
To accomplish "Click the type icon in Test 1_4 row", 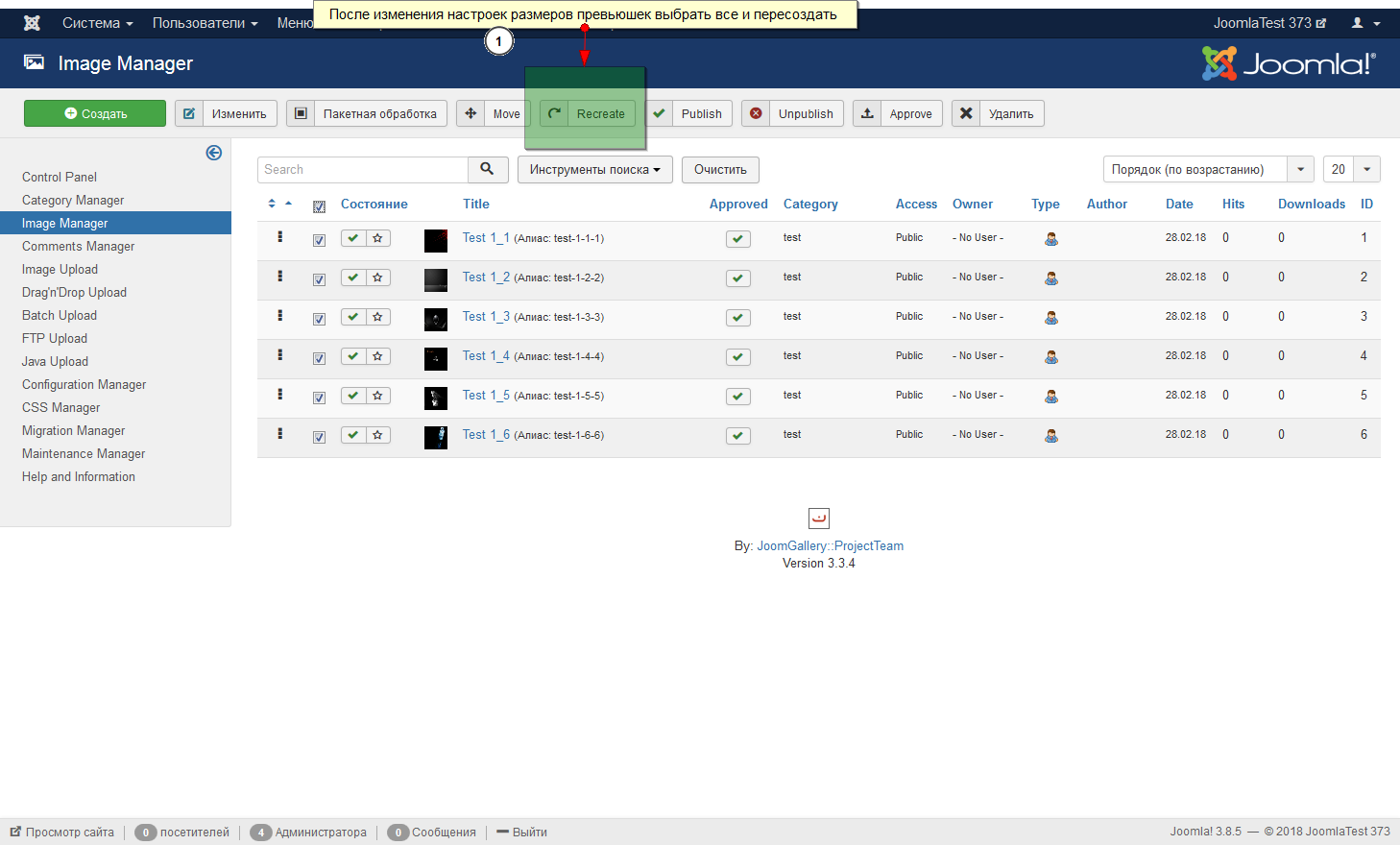I will coord(1051,357).
